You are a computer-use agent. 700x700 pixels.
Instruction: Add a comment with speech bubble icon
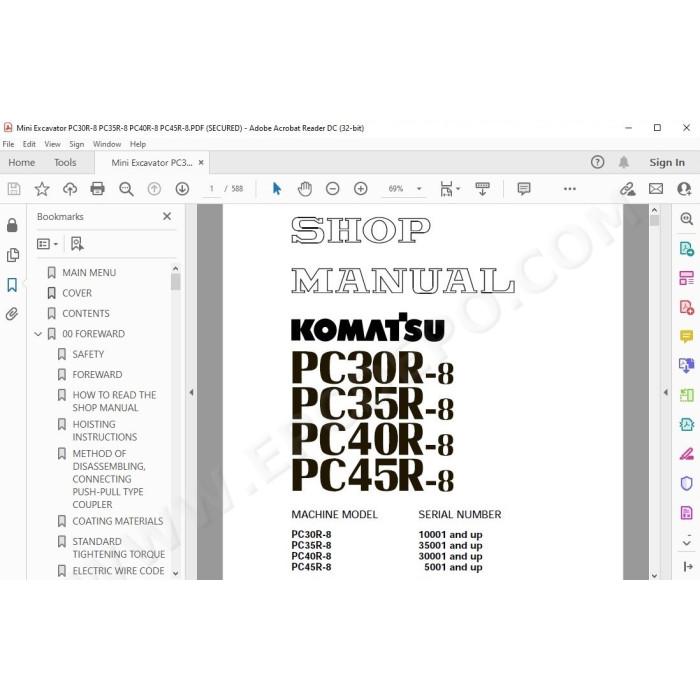(x=524, y=189)
